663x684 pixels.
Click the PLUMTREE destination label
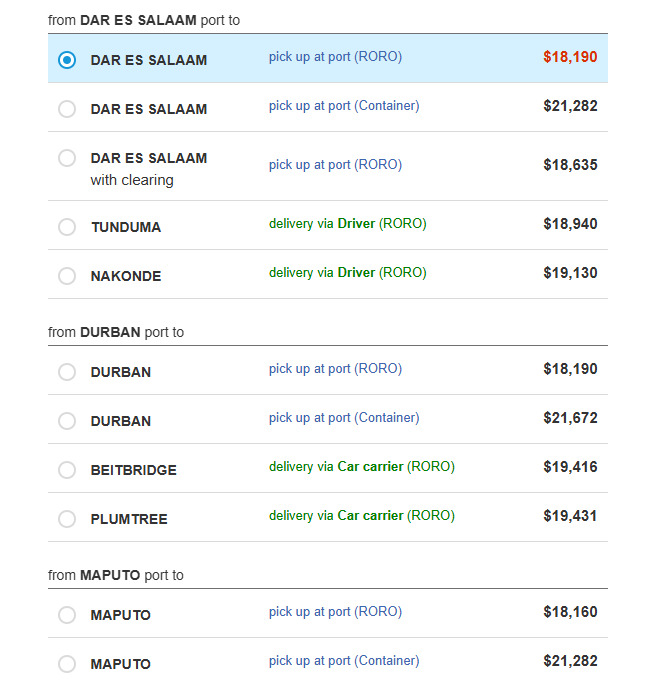point(129,519)
